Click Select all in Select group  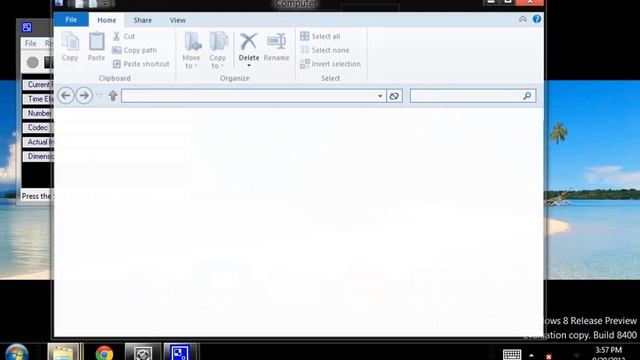[320, 36]
